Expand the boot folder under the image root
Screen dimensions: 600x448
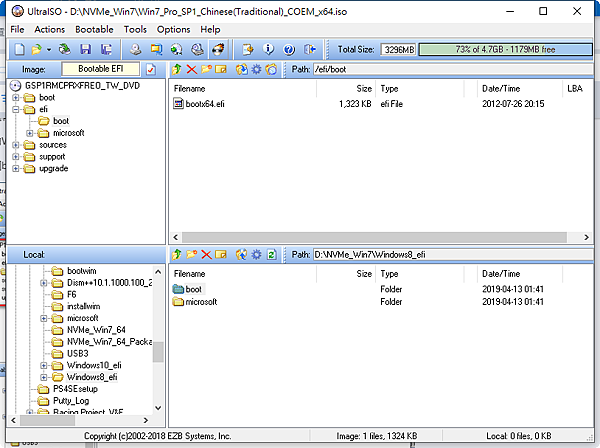[x=16, y=98]
